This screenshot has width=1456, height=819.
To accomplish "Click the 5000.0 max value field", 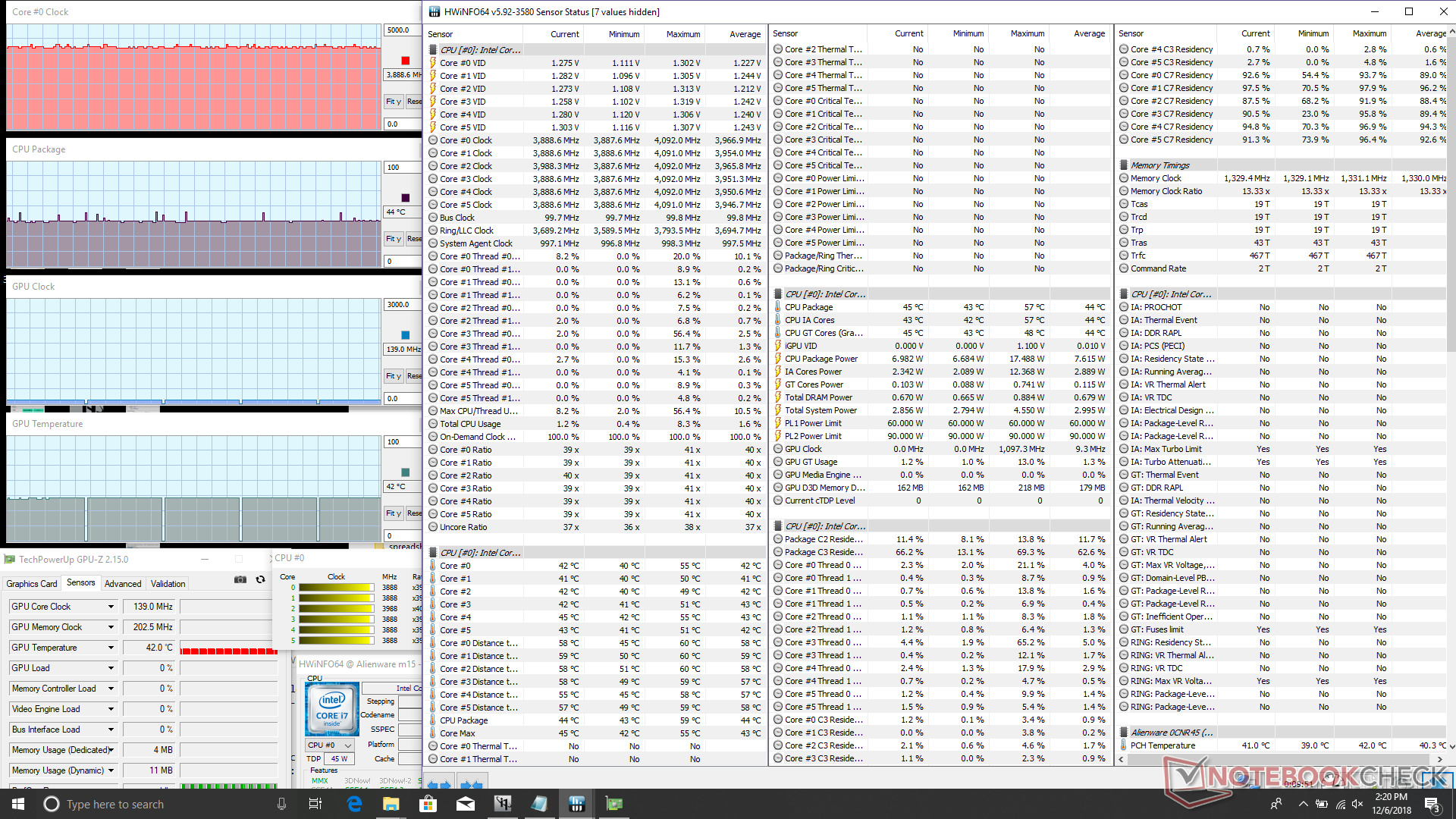I will [x=402, y=30].
